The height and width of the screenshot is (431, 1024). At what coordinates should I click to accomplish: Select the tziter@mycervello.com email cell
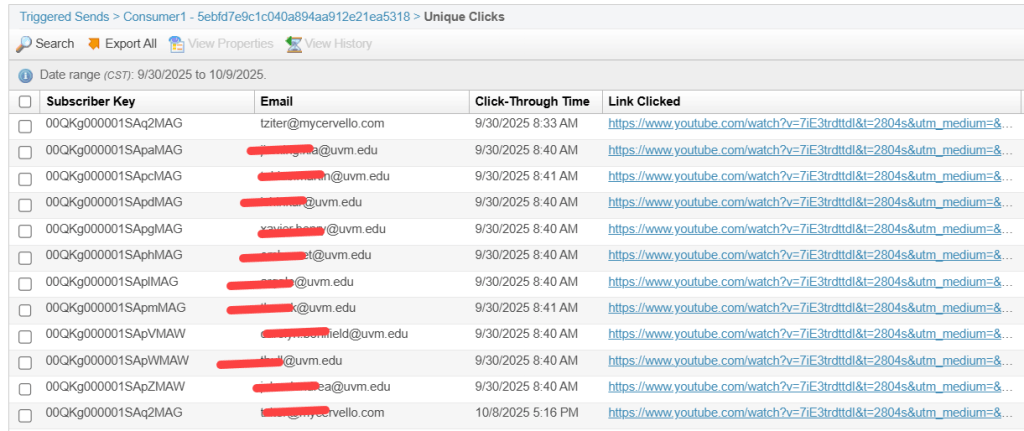pyautogui.click(x=322, y=124)
